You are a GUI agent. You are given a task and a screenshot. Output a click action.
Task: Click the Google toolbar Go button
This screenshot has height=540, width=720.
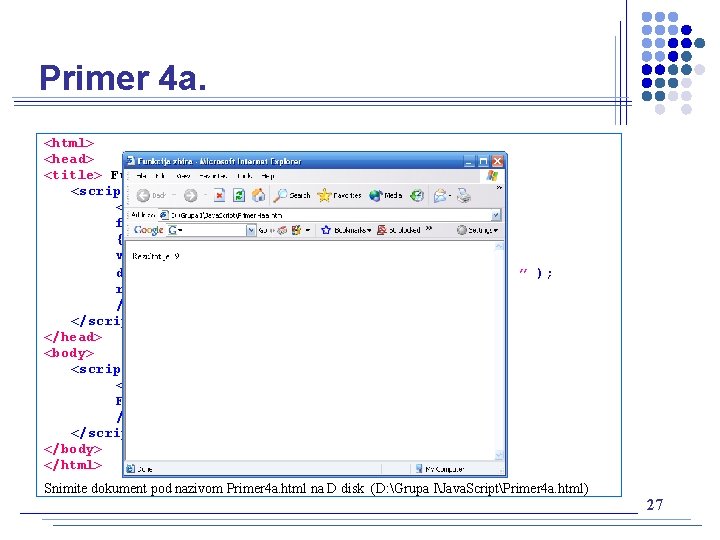pos(266,230)
